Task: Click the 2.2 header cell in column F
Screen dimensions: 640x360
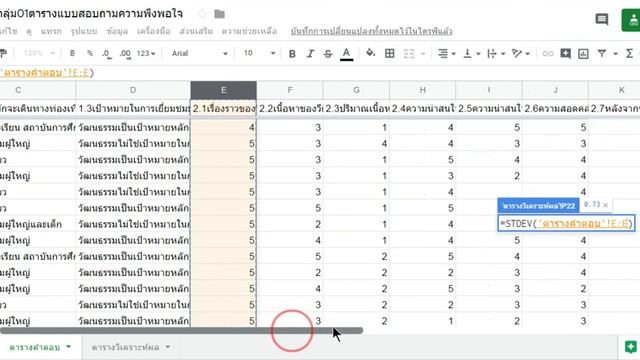Action: tap(290, 109)
